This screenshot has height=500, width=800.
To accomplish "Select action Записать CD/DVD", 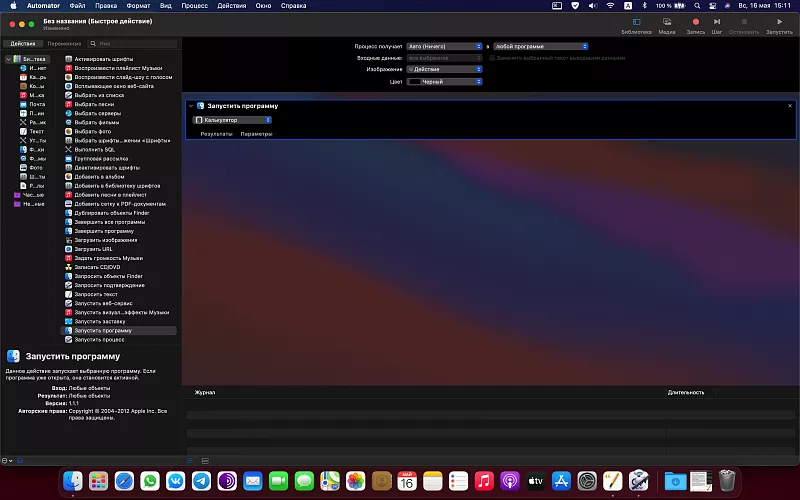I will pos(97,267).
